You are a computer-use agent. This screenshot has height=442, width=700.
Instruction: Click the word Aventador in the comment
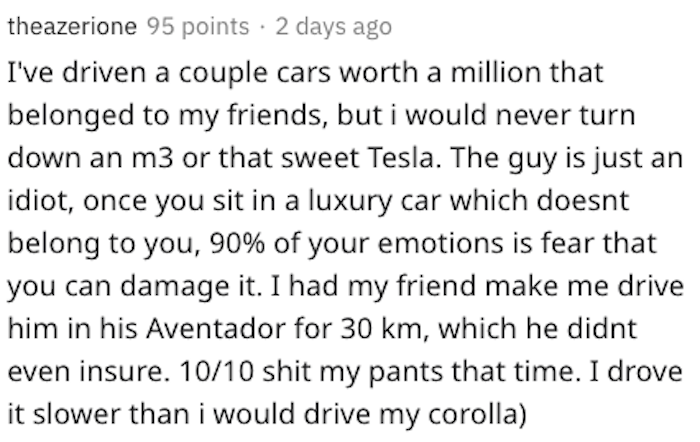click(217, 329)
